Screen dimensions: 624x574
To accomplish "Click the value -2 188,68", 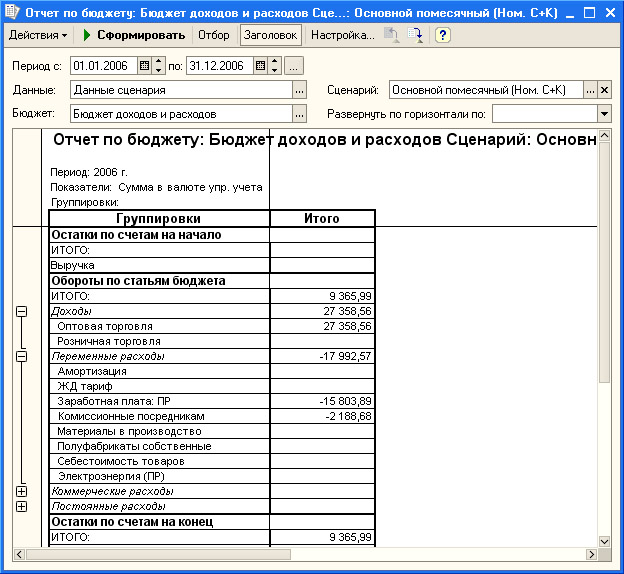I will pyautogui.click(x=349, y=416).
